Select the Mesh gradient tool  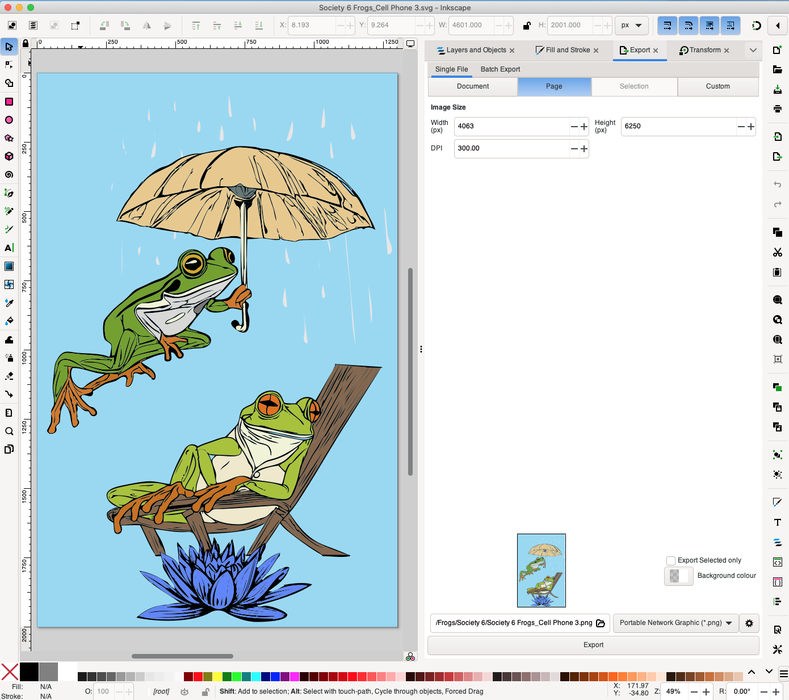click(x=9, y=284)
